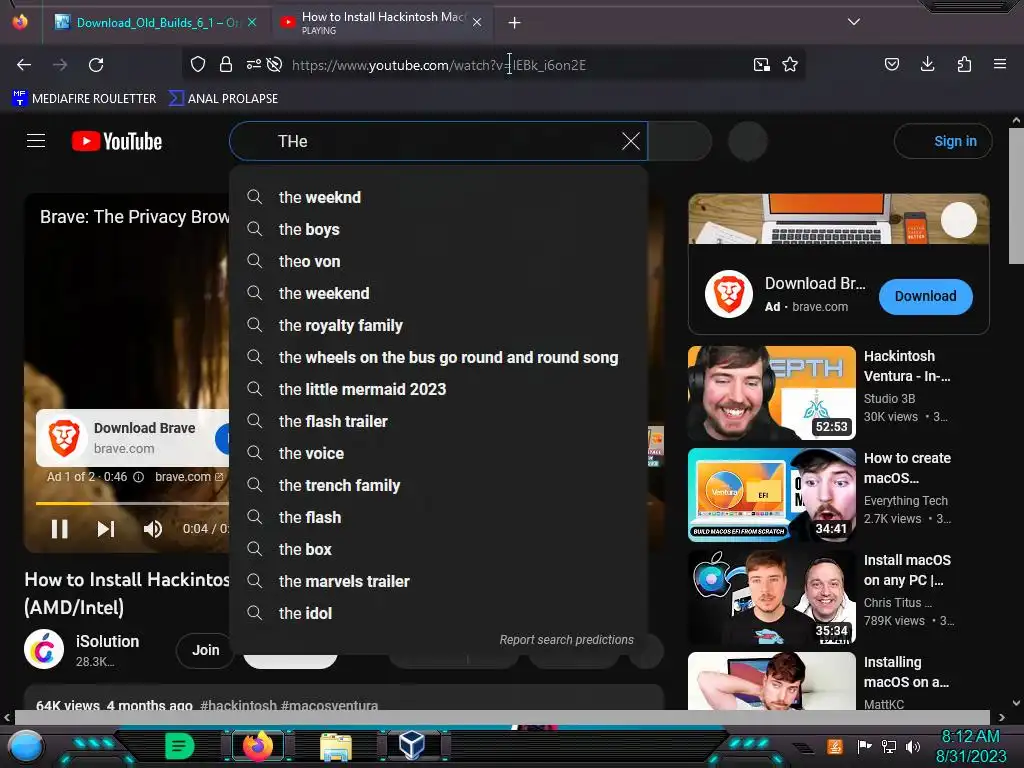
Task: Open the Start orb on taskbar
Action: pyautogui.click(x=26, y=747)
